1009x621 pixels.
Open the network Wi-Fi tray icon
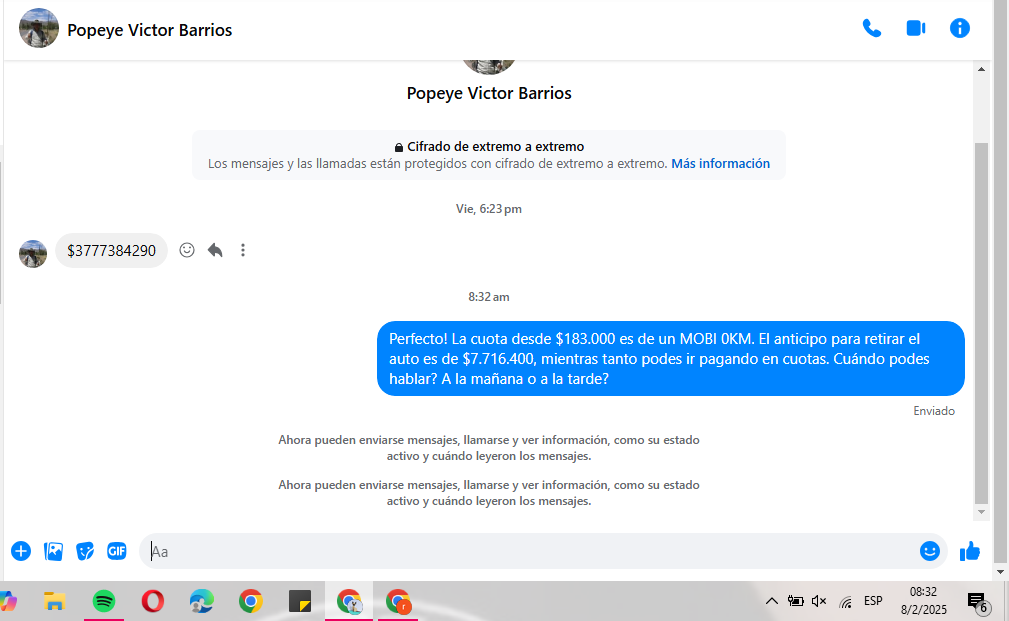[x=846, y=602]
